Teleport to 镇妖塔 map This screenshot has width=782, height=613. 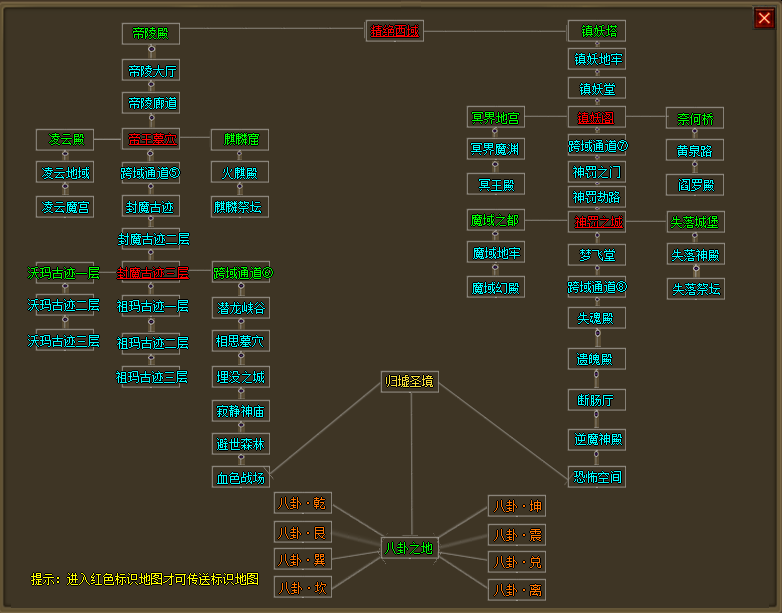(x=597, y=31)
